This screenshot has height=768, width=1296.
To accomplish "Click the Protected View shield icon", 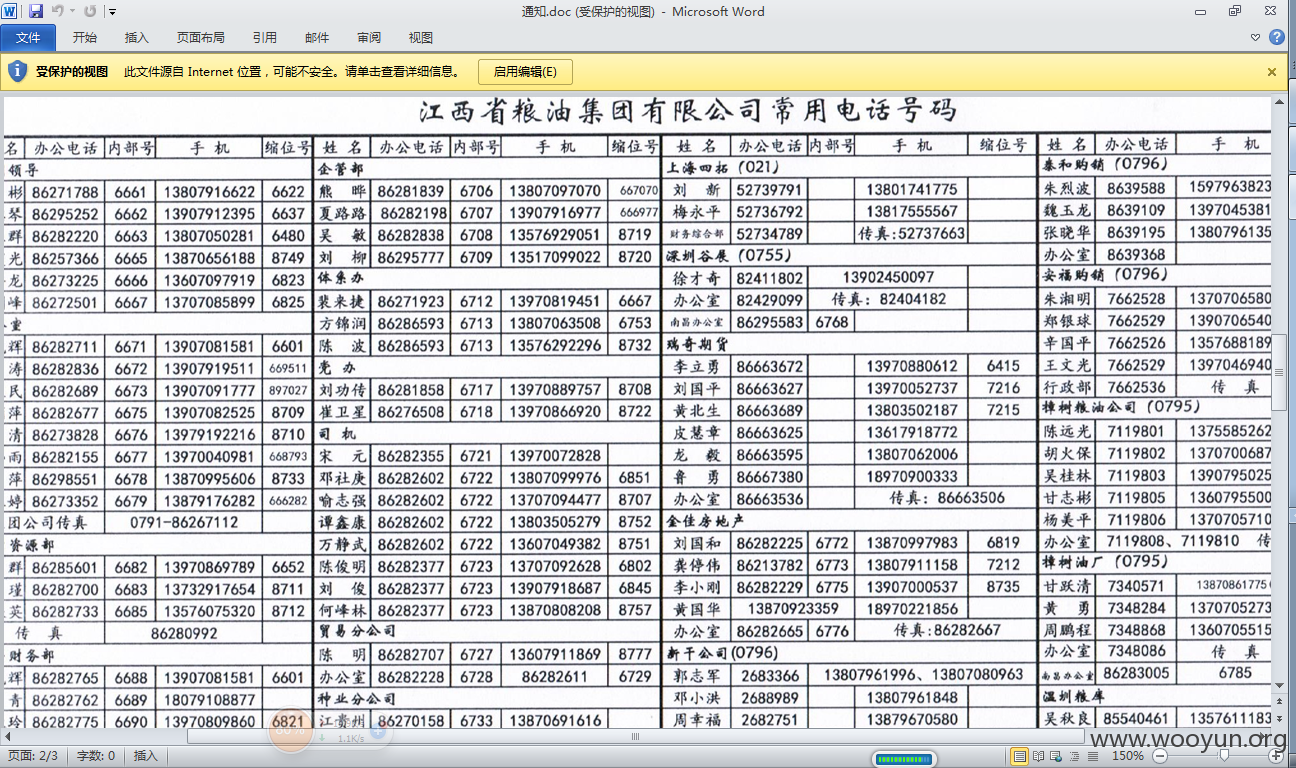I will coord(17,71).
